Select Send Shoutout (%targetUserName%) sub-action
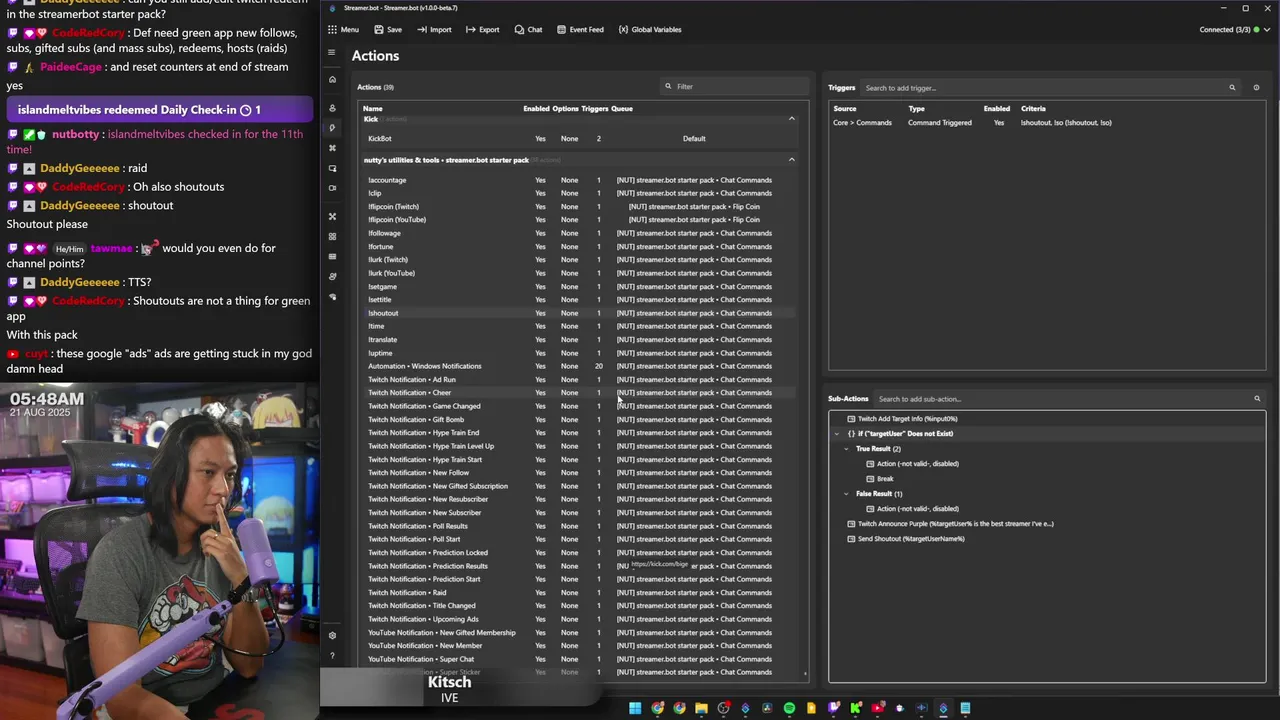Viewport: 1280px width, 720px height. tap(911, 539)
